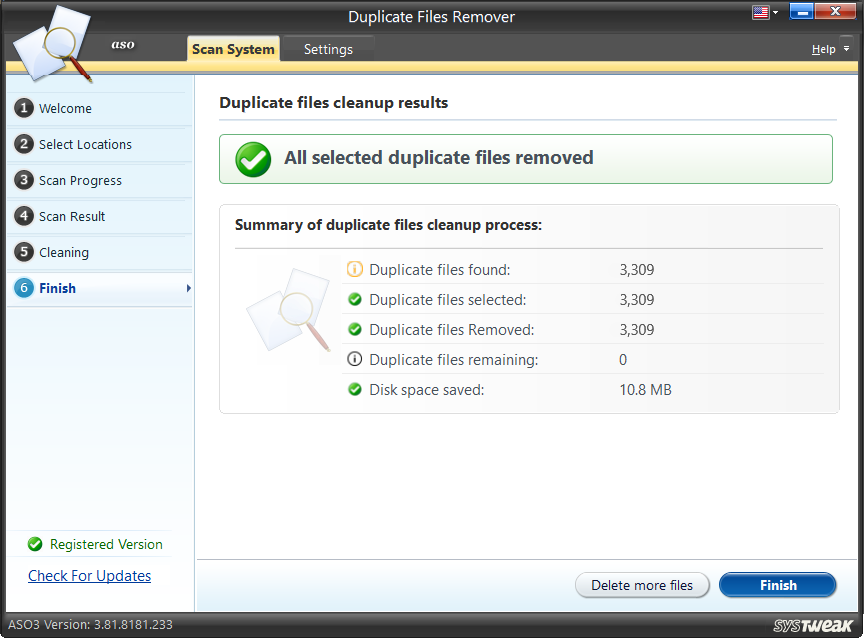Switch to the Settings tab
864x639 pixels.
point(327,48)
